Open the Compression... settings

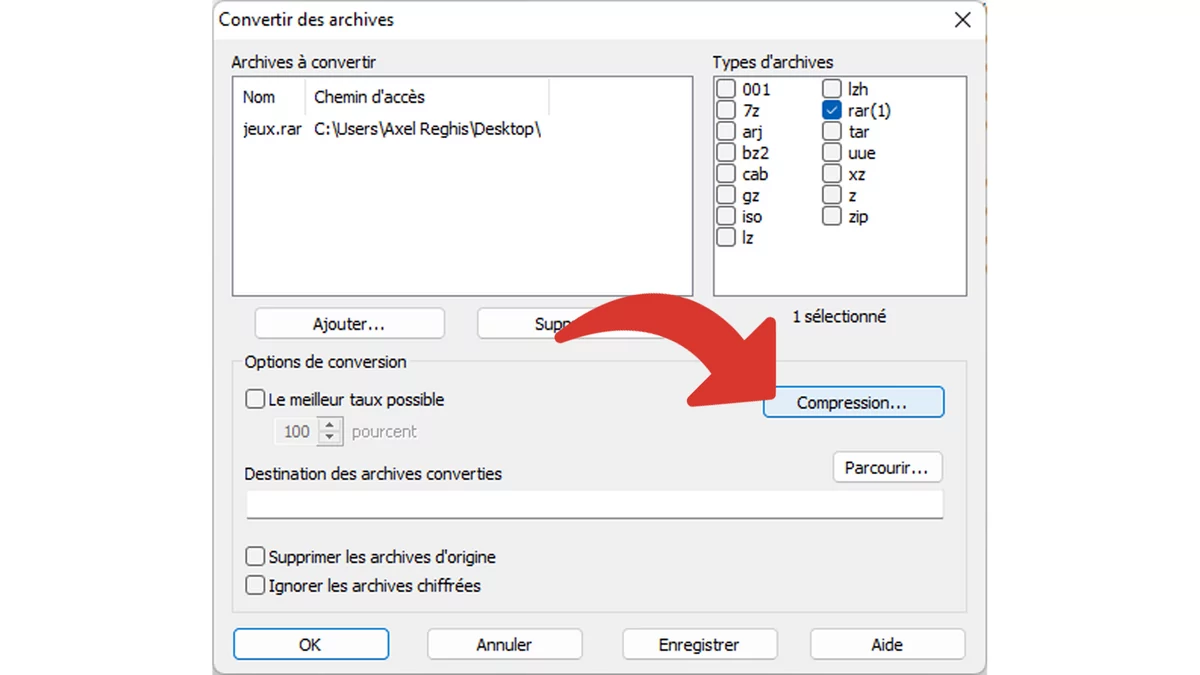tap(853, 402)
